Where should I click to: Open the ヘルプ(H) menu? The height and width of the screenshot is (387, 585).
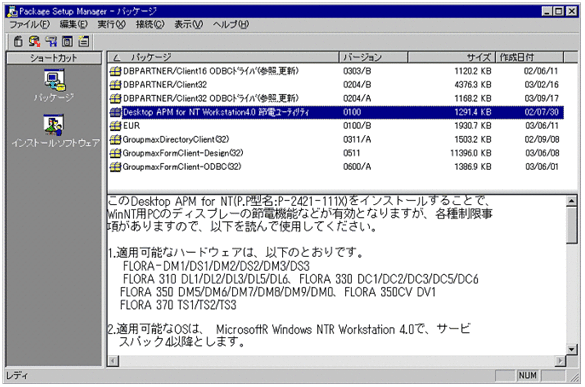[x=231, y=25]
